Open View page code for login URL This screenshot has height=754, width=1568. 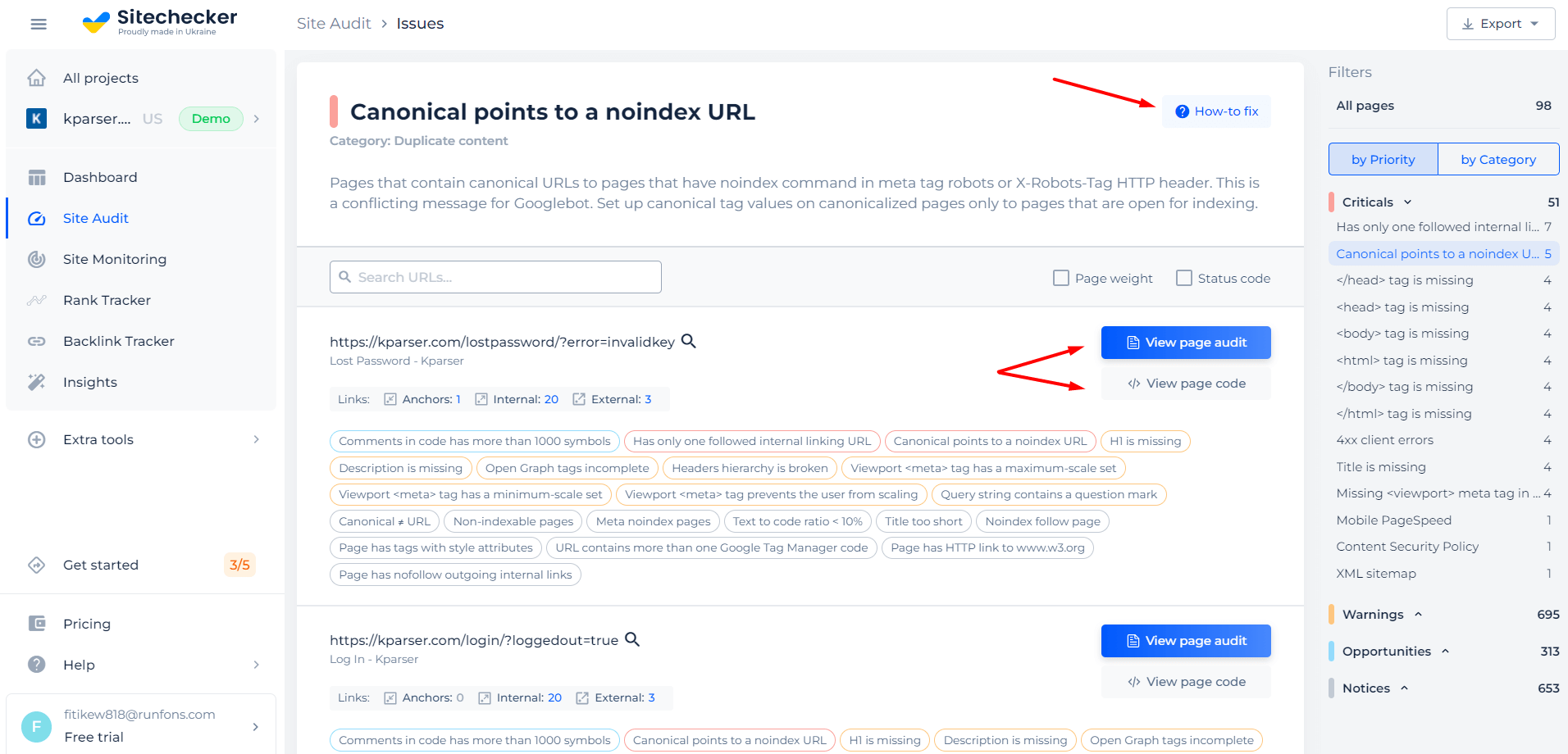[x=1186, y=682]
